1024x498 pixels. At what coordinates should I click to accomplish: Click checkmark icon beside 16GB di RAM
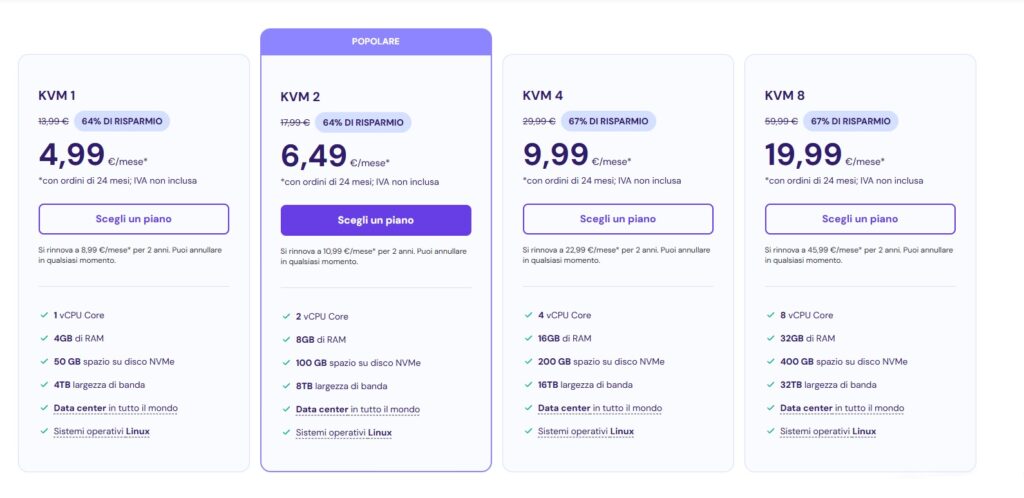(x=528, y=338)
